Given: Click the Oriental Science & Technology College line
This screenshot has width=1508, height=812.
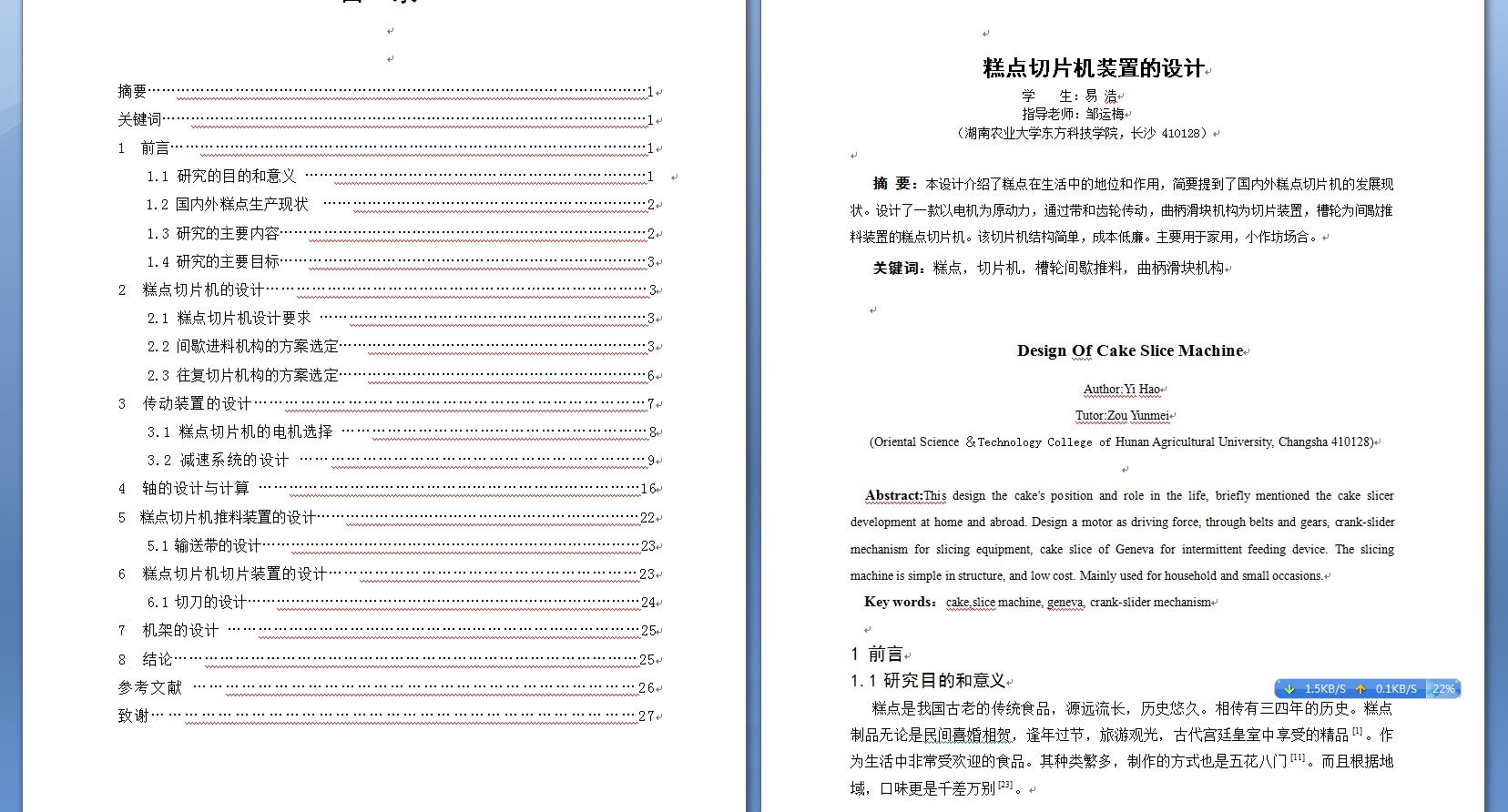Looking at the screenshot, I should (1121, 442).
